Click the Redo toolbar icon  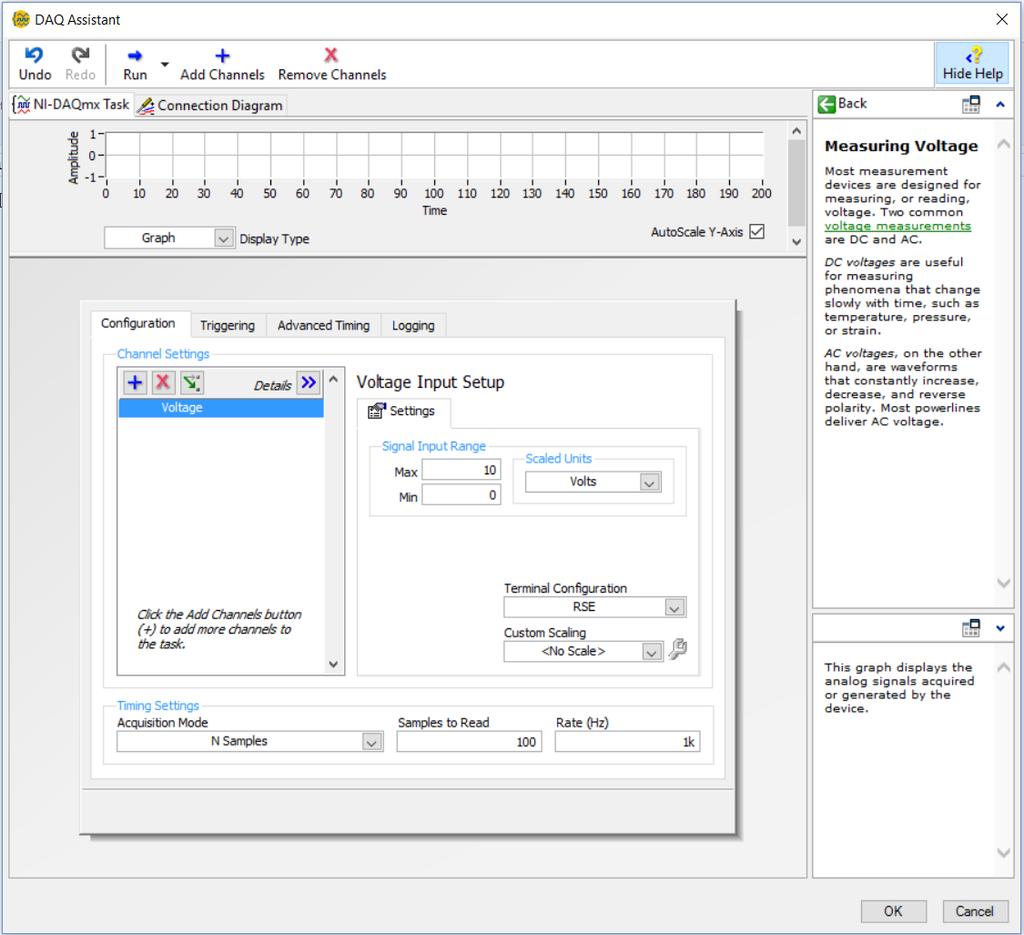point(80,63)
